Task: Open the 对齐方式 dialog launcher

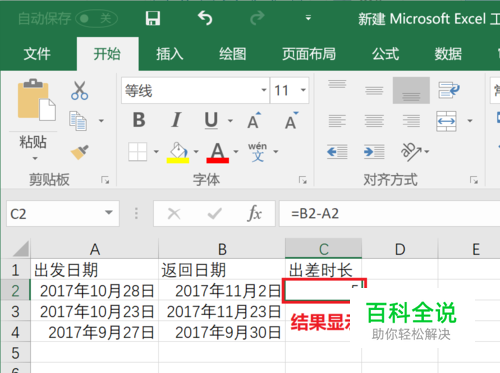Action: (474, 180)
